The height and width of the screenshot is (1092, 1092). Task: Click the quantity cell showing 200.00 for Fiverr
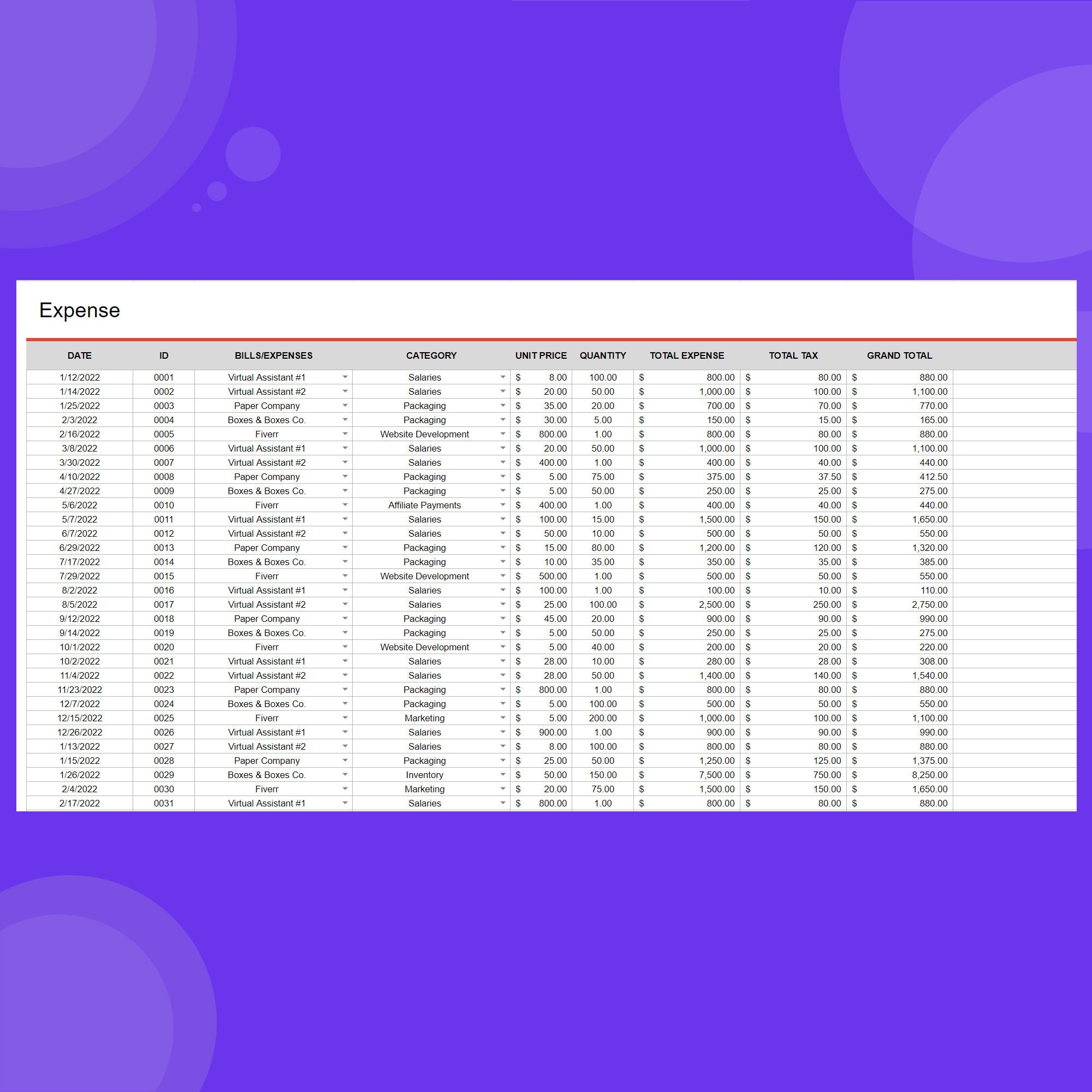(x=603, y=718)
